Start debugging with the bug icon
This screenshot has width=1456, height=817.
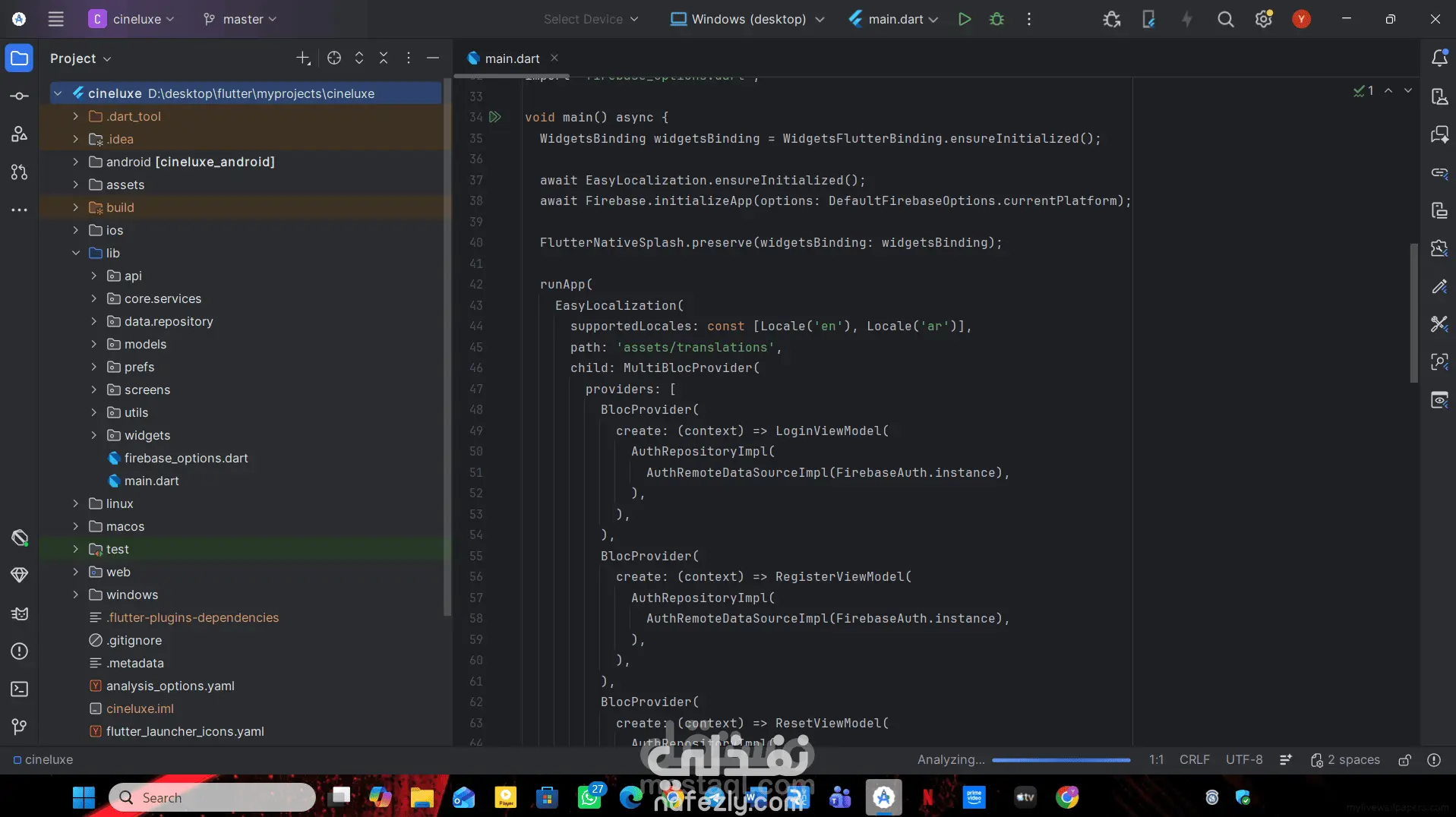pos(996,19)
